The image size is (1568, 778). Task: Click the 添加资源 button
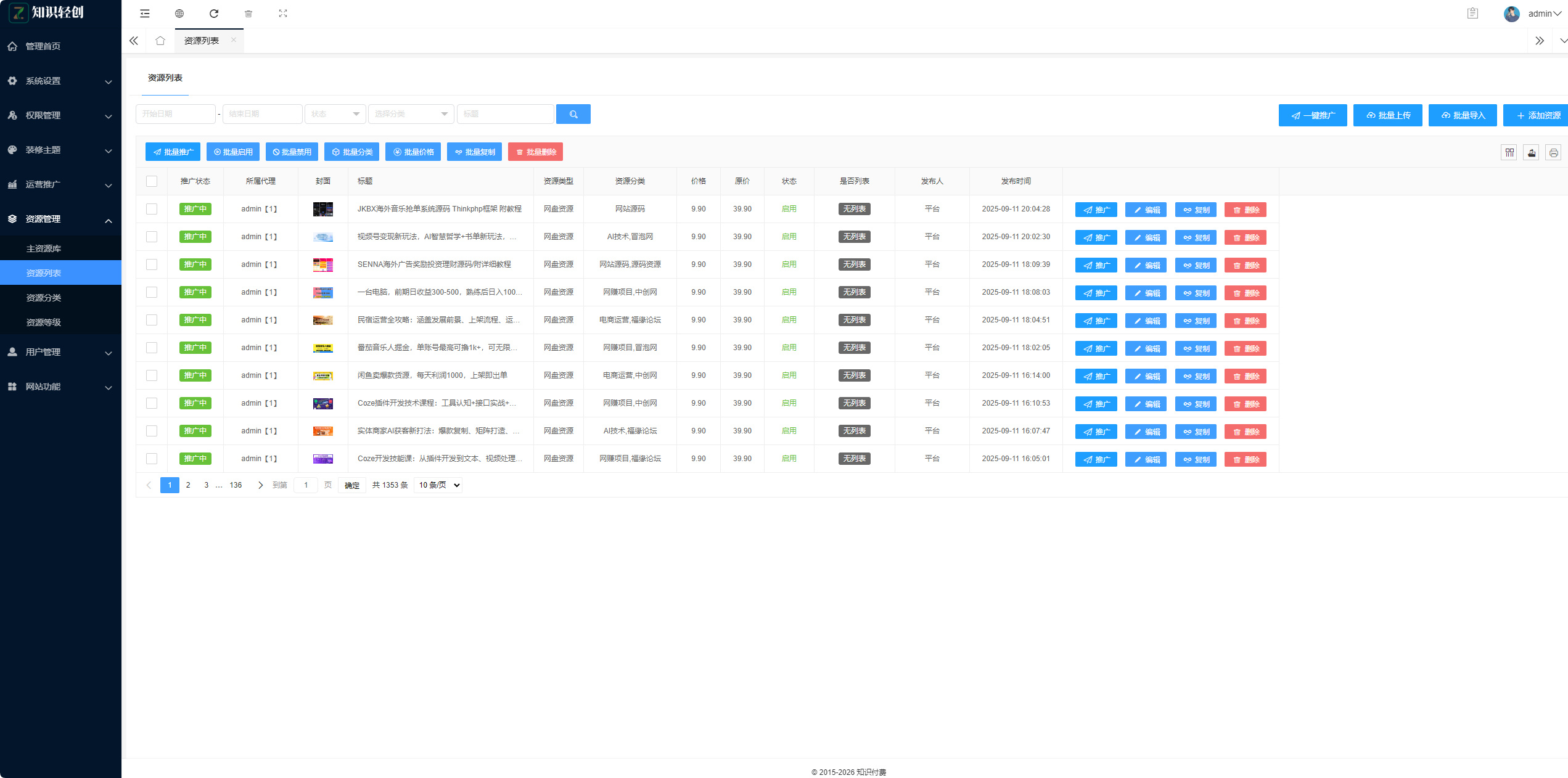(x=1537, y=115)
